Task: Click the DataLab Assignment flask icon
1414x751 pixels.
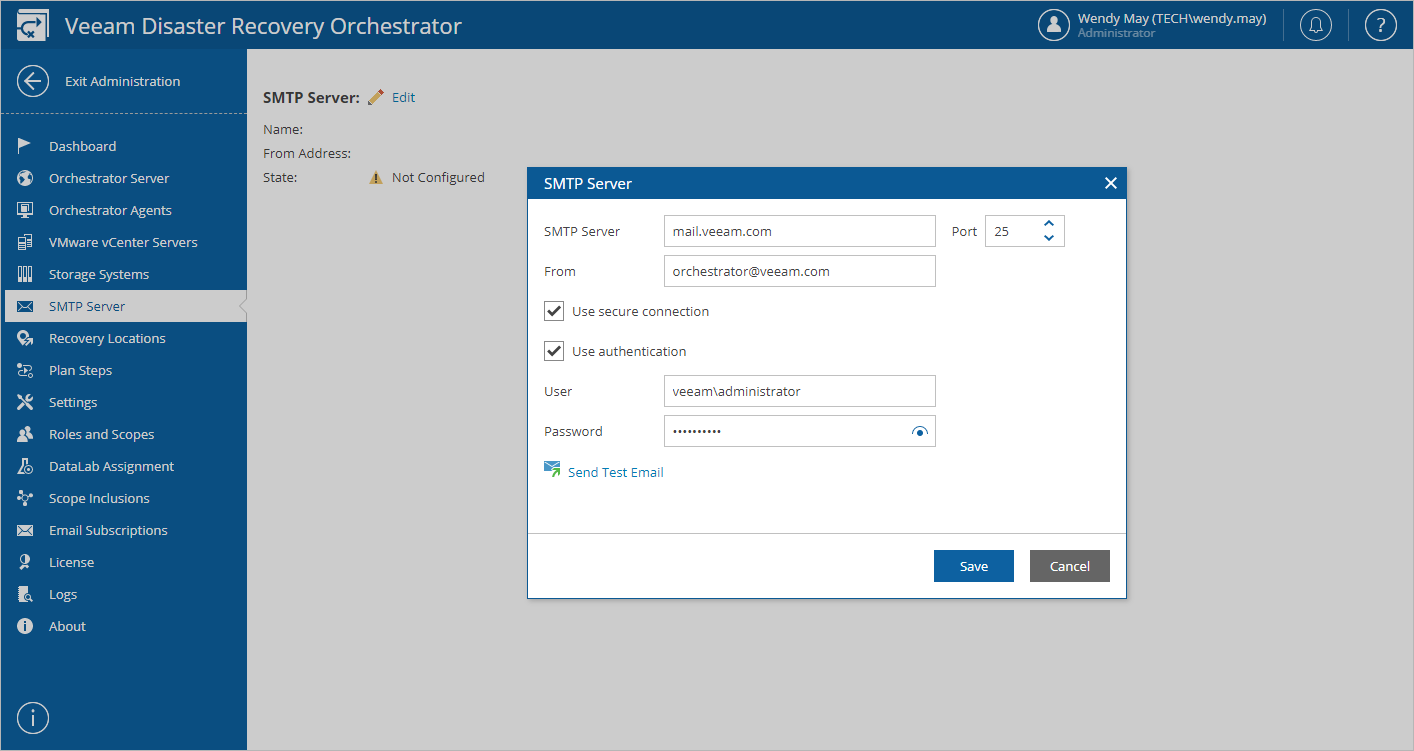Action: click(25, 466)
